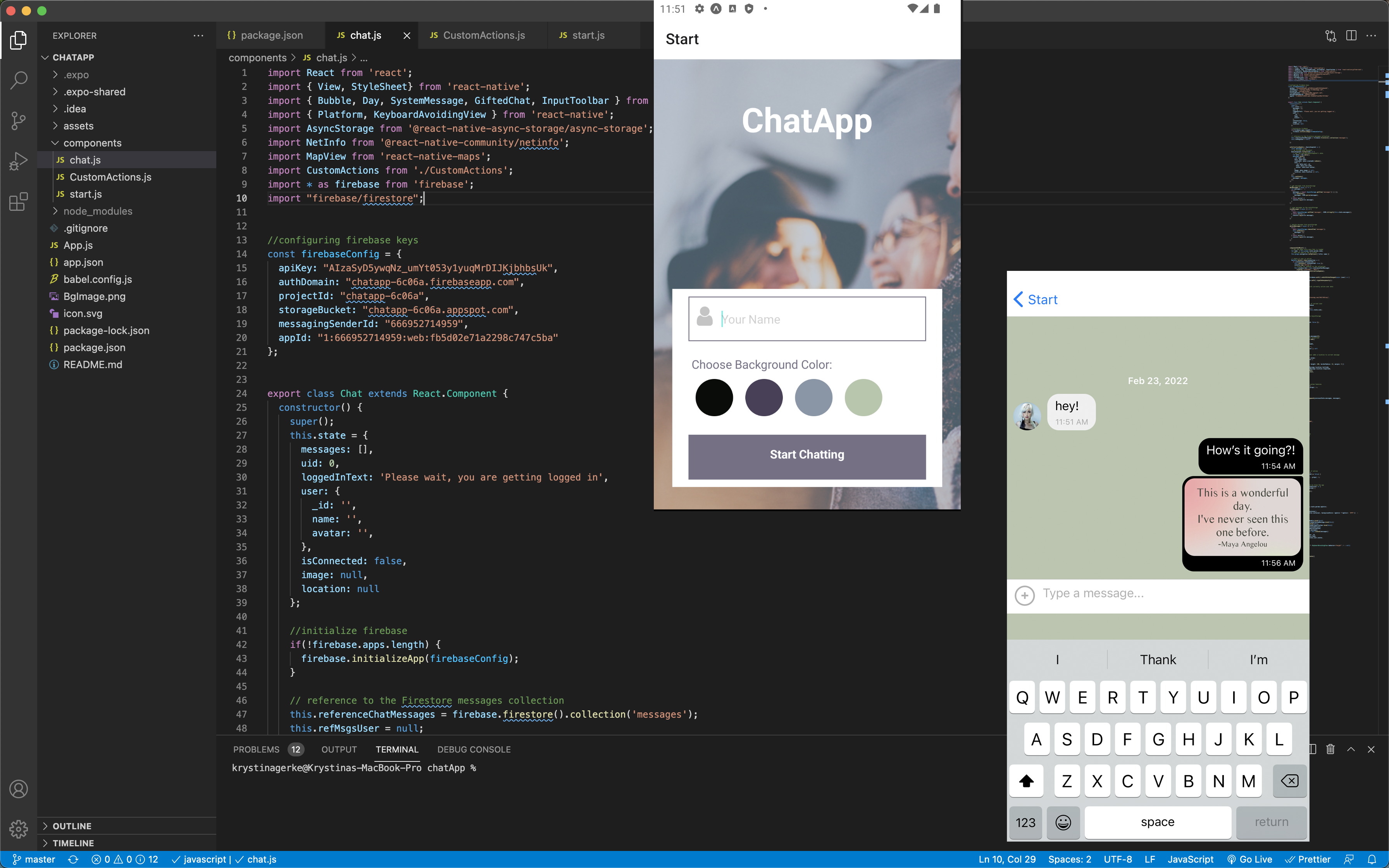Tap the plus actions icon in chat input
The height and width of the screenshot is (868, 1389).
tap(1025, 595)
